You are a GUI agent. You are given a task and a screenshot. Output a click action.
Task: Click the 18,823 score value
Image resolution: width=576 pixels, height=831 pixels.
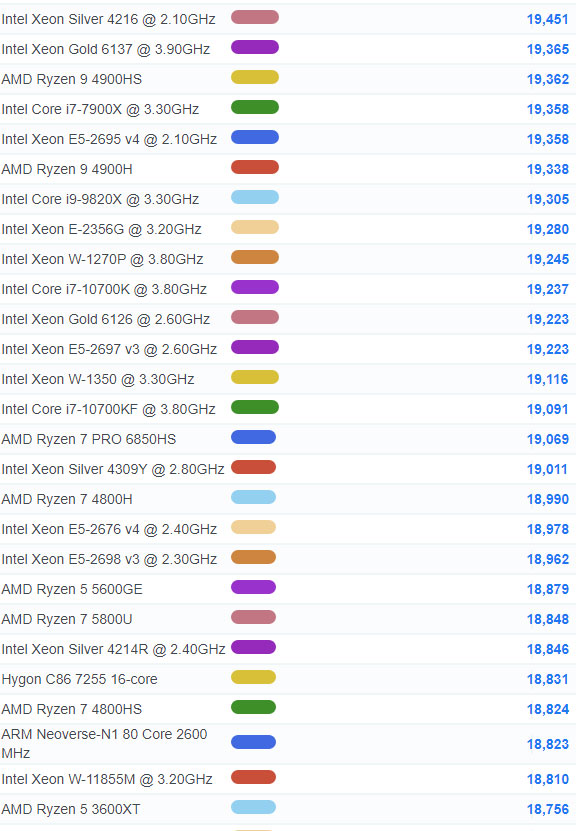(x=547, y=744)
